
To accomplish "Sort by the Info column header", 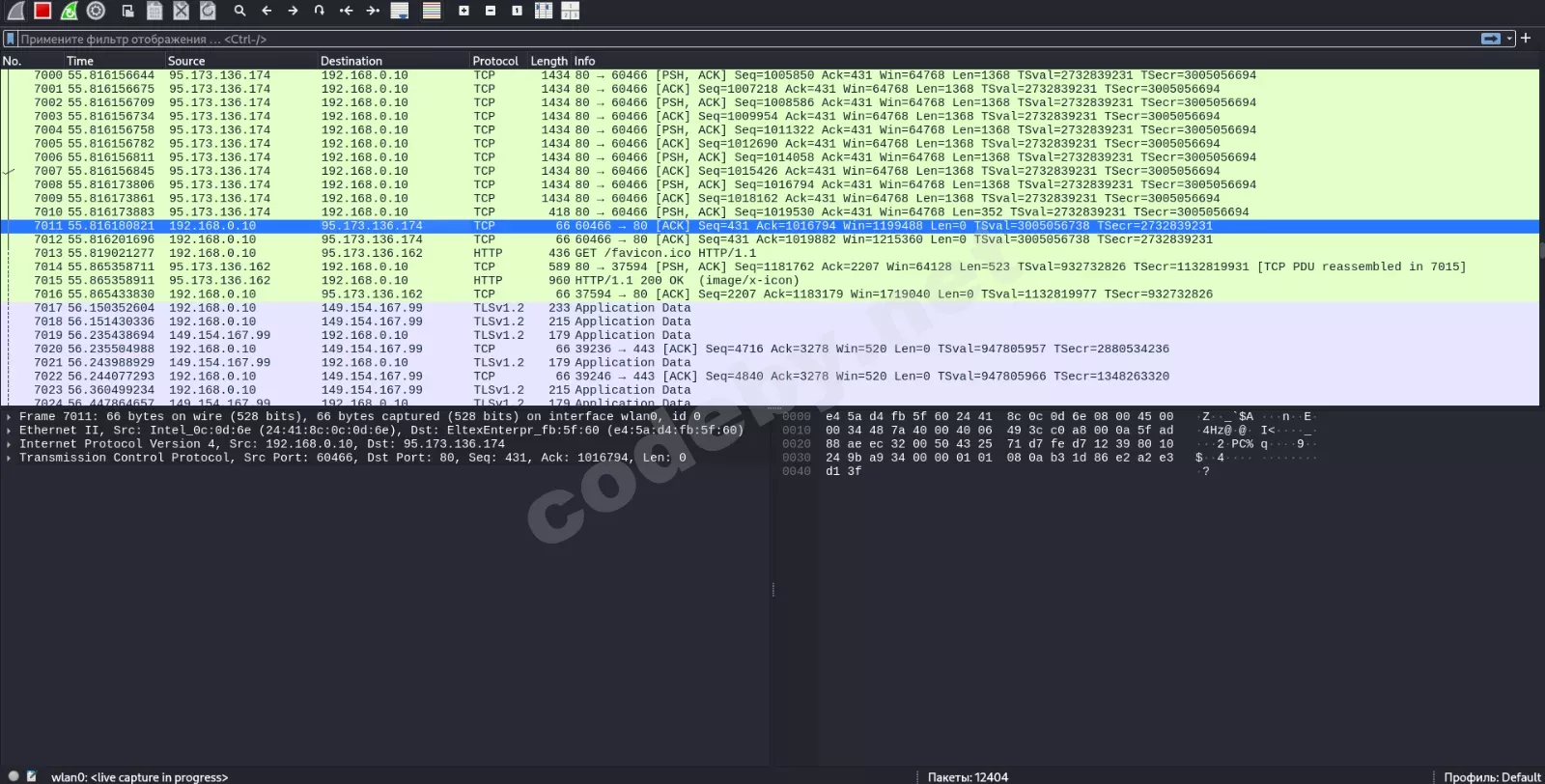I will click(x=1055, y=61).
